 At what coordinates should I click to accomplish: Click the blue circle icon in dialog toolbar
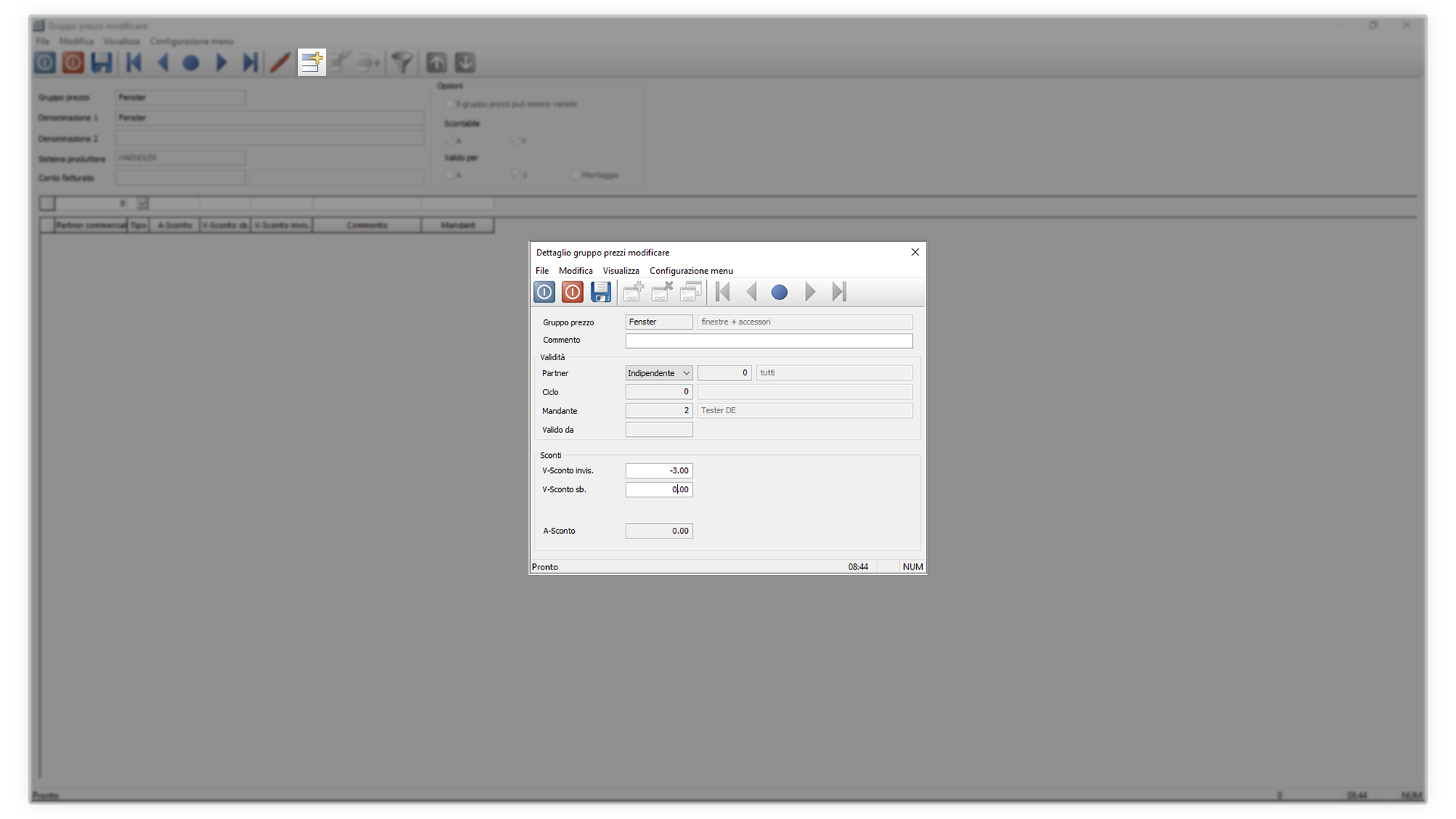tap(780, 292)
